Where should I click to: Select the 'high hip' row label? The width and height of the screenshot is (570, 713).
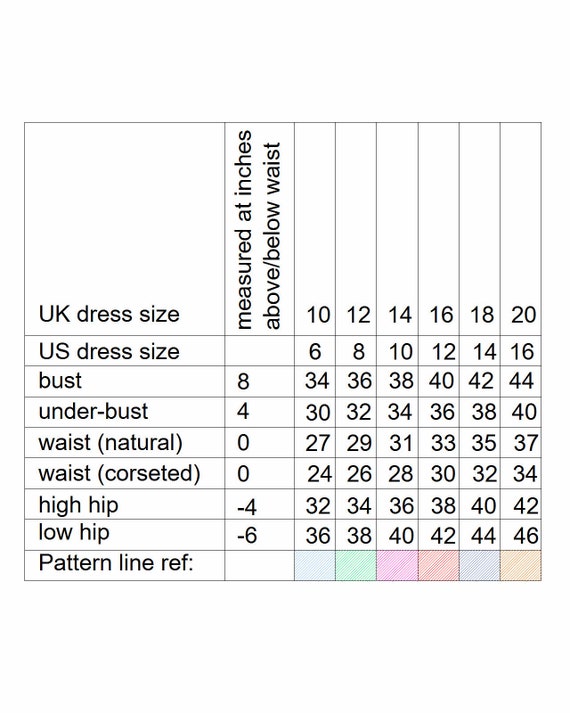(x=78, y=506)
